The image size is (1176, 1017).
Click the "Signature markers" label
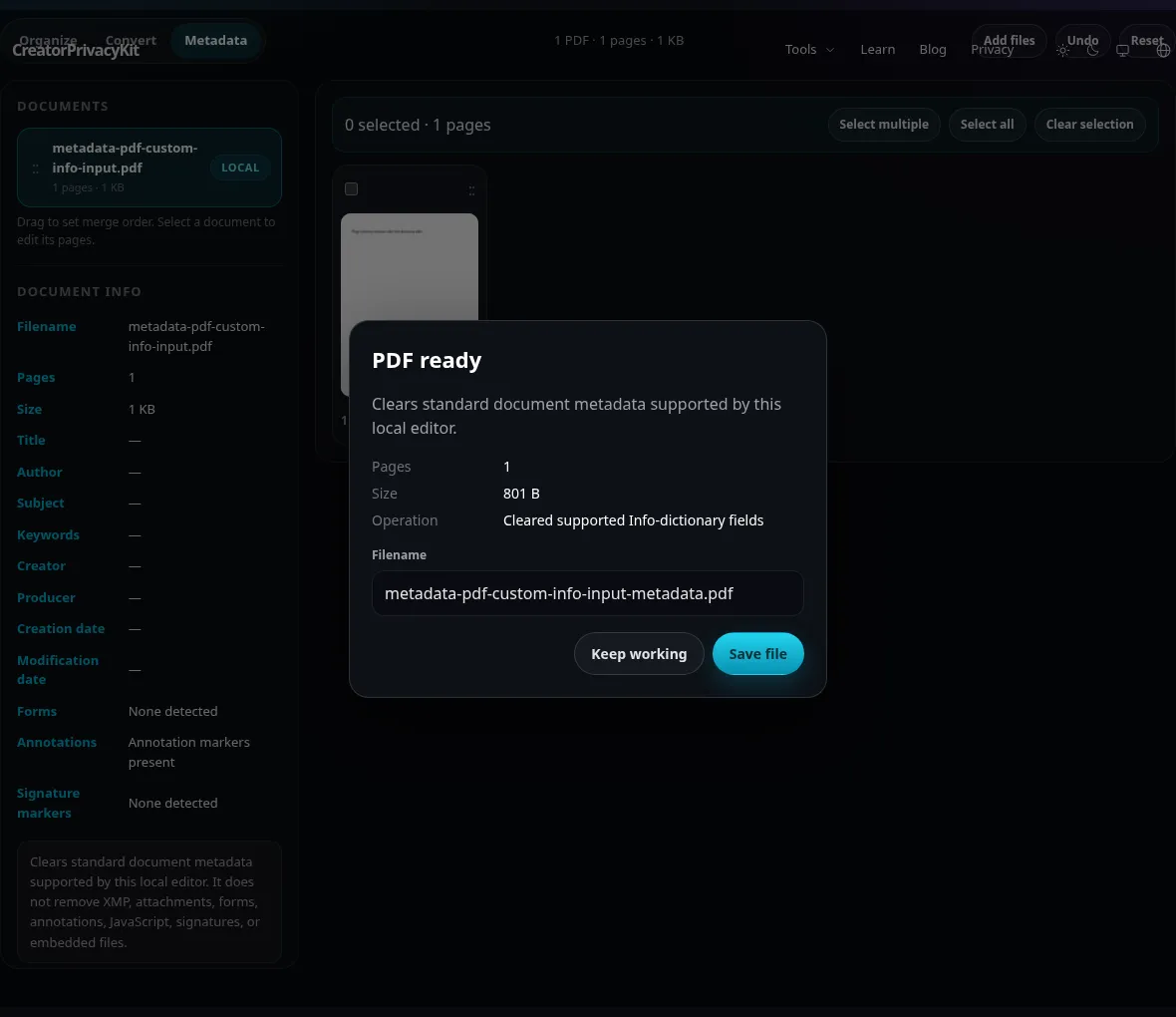48,803
